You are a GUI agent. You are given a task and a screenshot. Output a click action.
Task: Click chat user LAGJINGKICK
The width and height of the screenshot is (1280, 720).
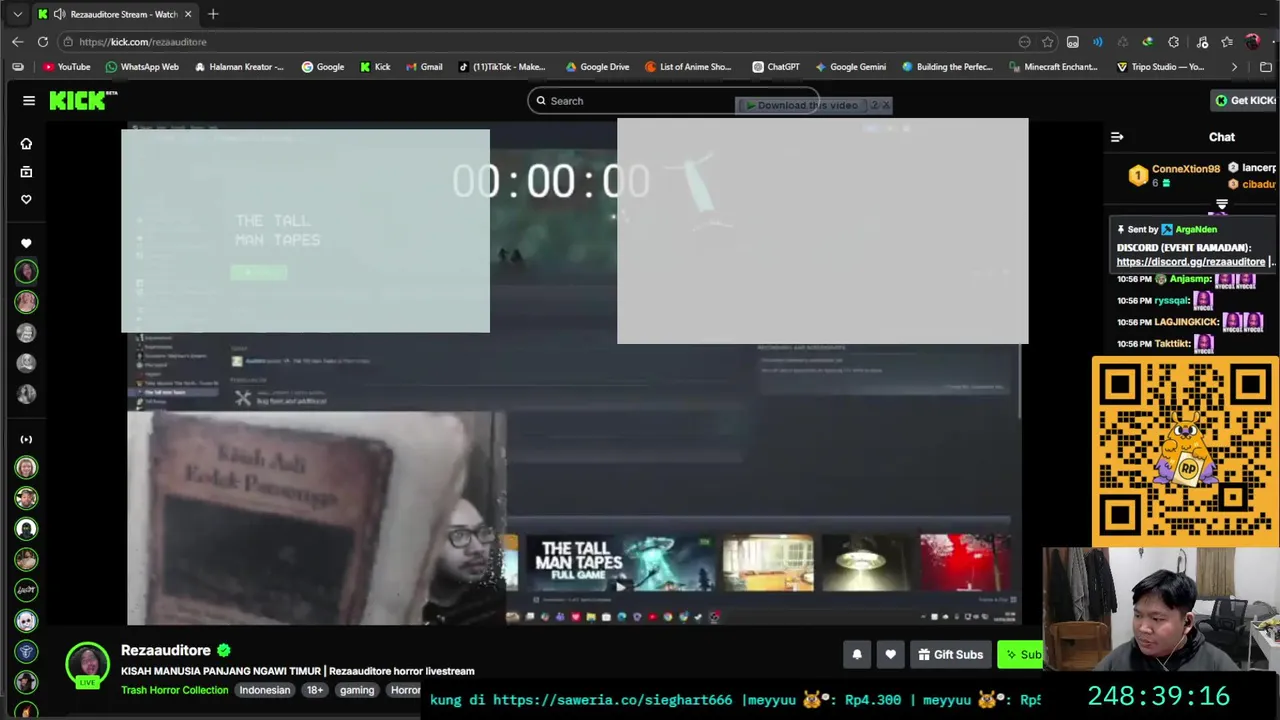point(1187,322)
